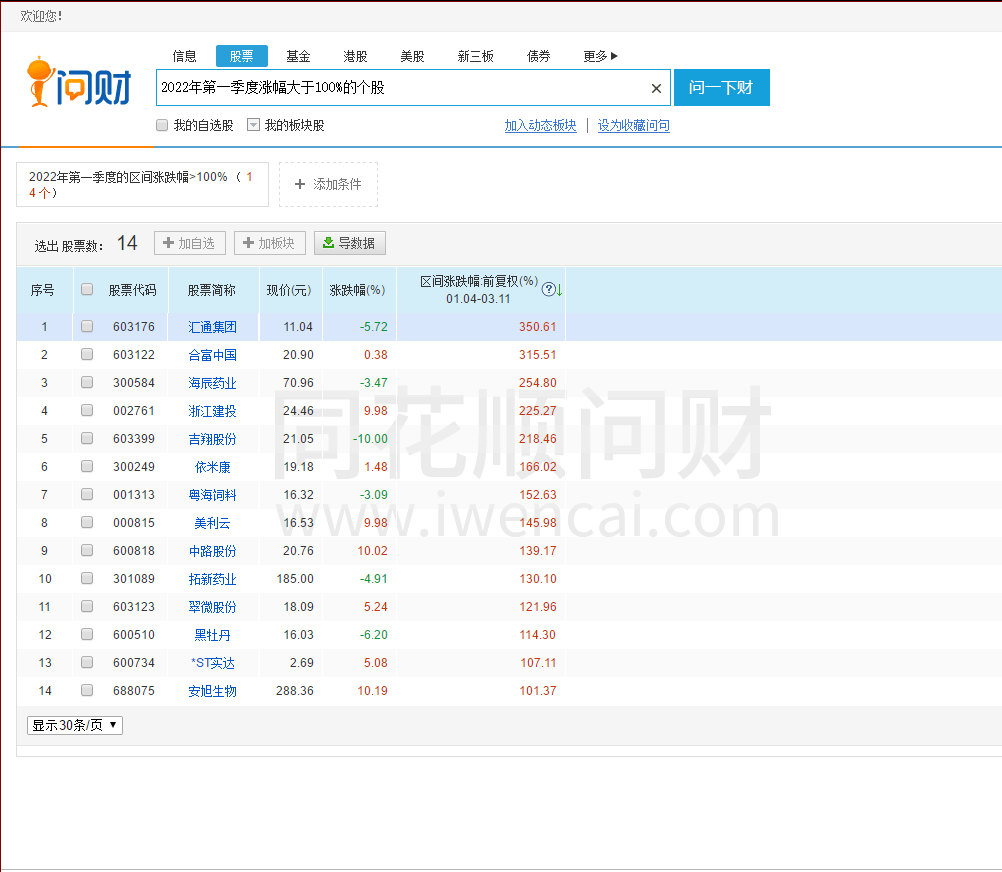Check the 我的自选股 checkbox

(162, 125)
